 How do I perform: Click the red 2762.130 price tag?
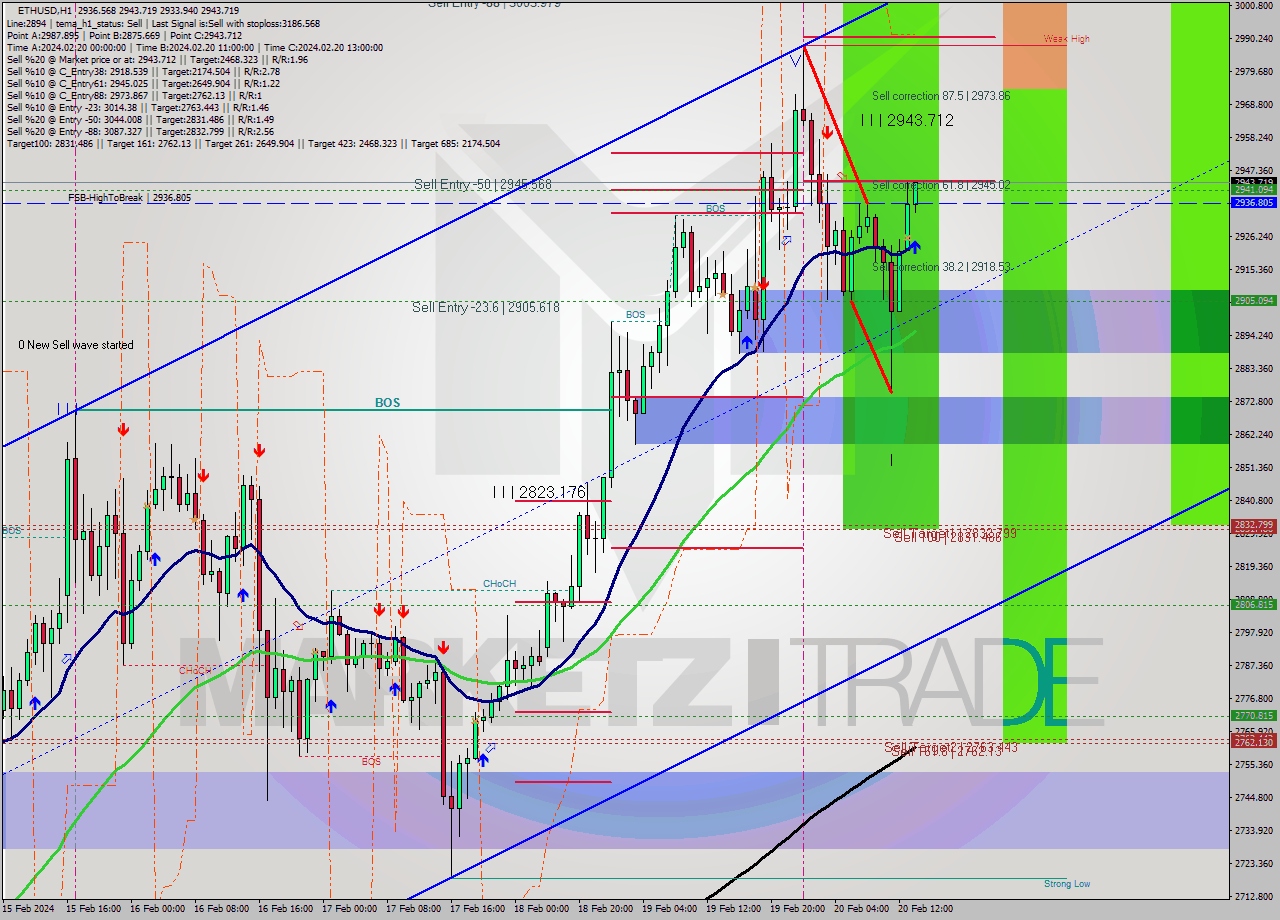pos(1253,742)
